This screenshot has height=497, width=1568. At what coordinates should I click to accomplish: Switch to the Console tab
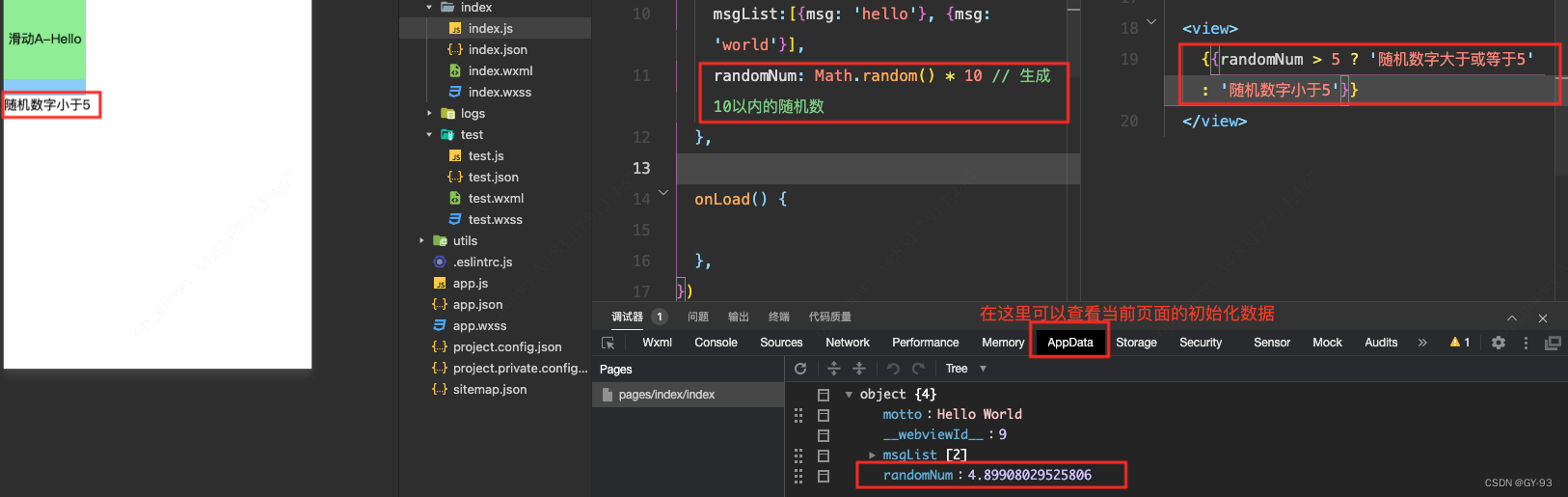click(x=716, y=343)
